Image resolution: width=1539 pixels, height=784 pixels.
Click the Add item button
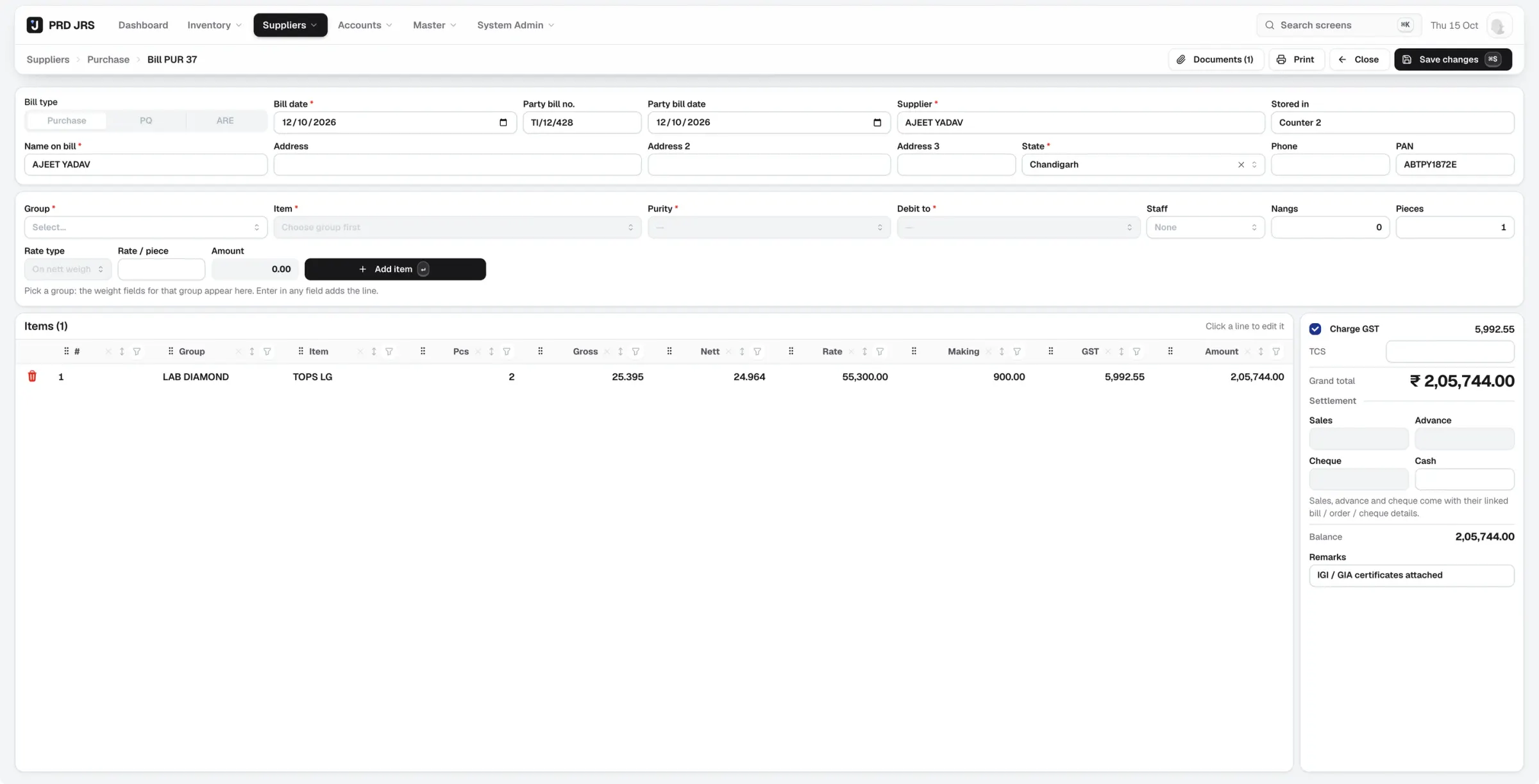pyautogui.click(x=395, y=269)
